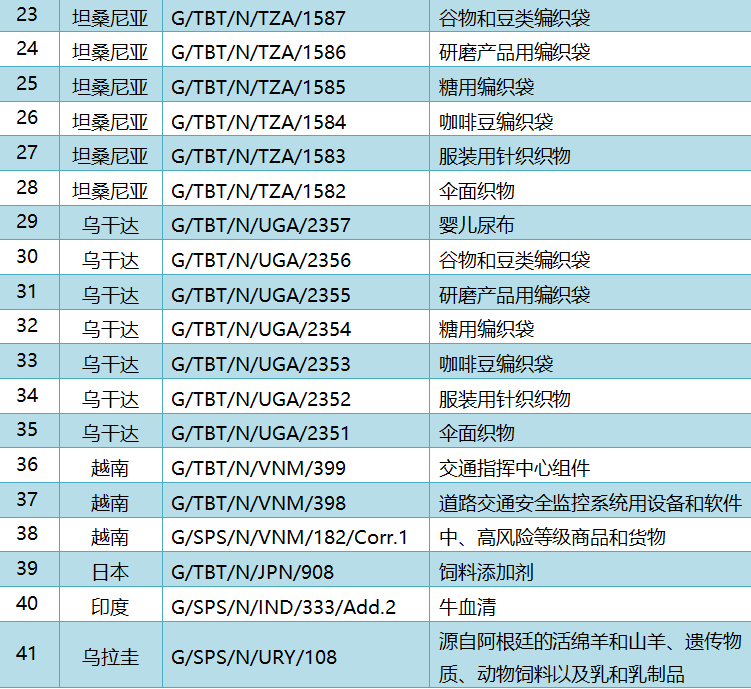Select the 日本 country cell
Screen dimensions: 751x689
[x=110, y=572]
